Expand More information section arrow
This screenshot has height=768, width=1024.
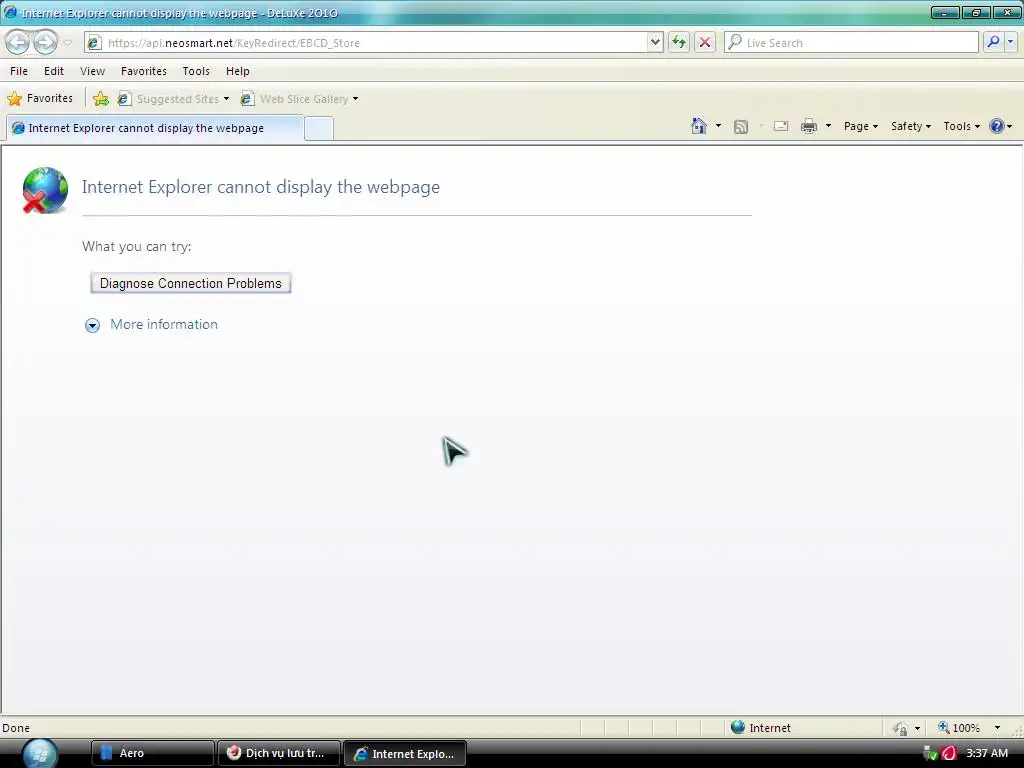(93, 325)
